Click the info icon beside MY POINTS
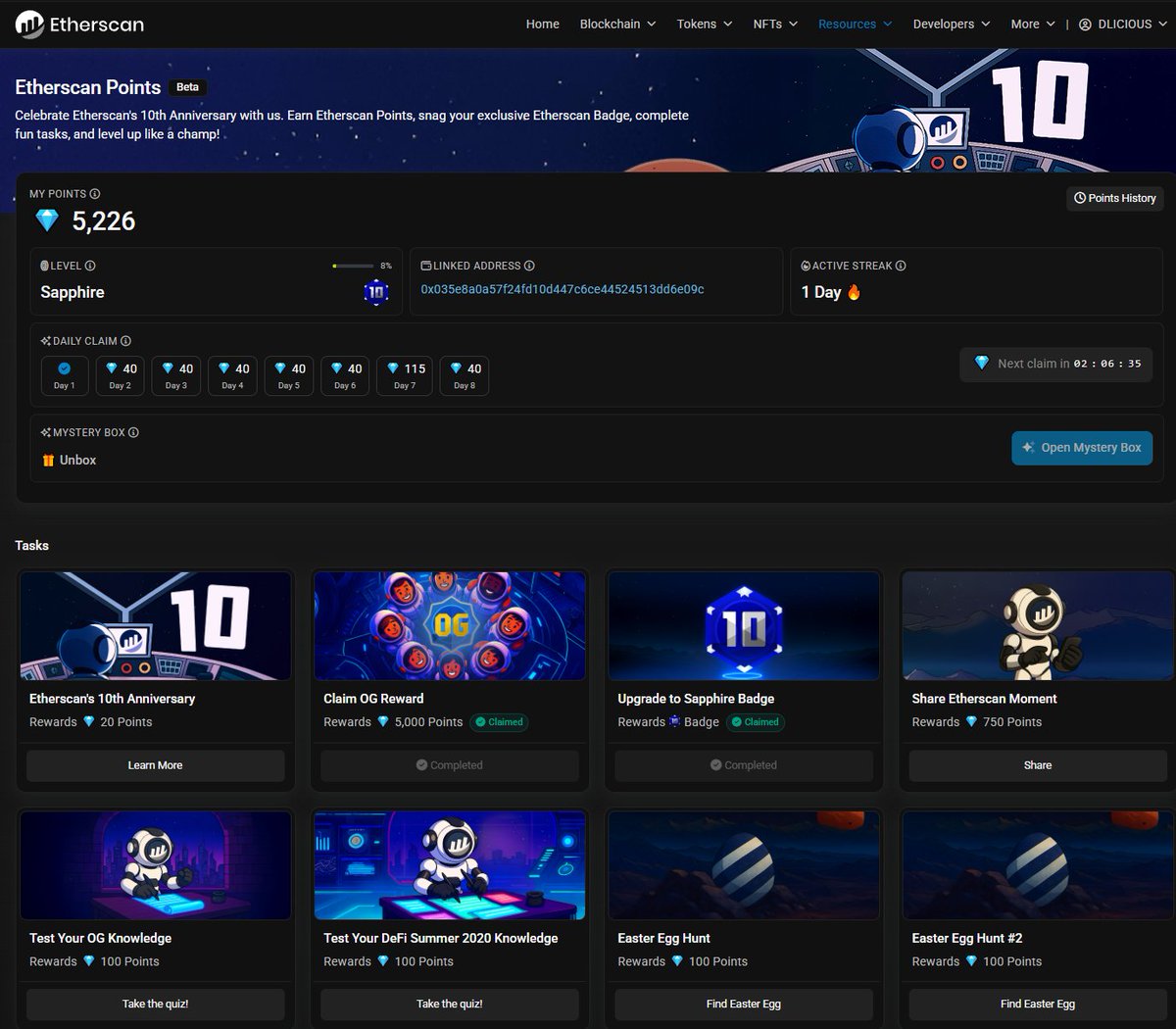This screenshot has height=1029, width=1176. [x=95, y=194]
